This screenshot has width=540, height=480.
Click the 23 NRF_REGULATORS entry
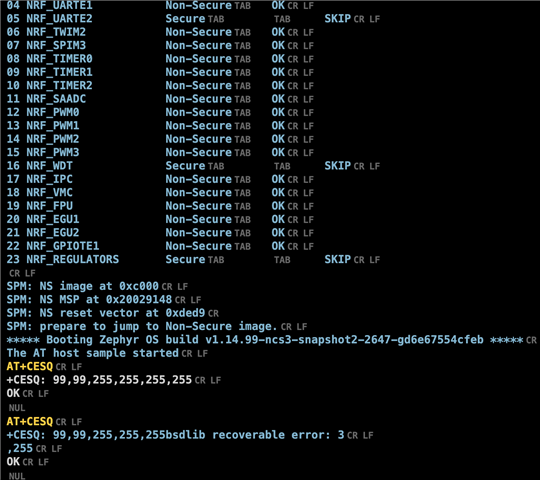click(63, 259)
